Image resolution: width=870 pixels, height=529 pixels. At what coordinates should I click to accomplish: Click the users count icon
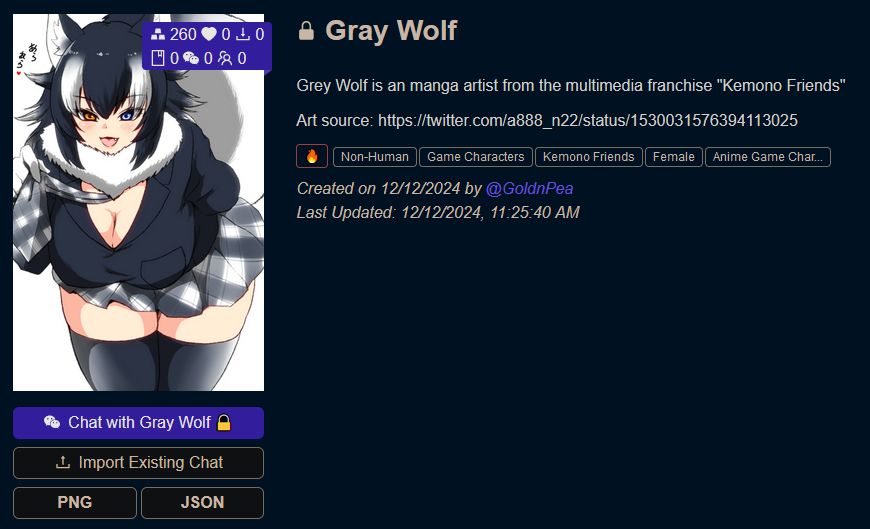(225, 58)
